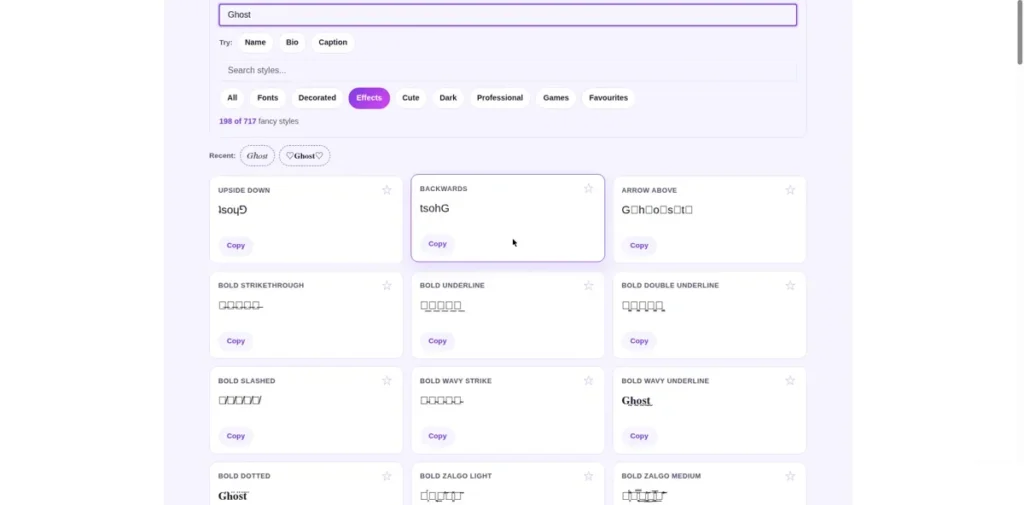Star the Bold Dotted style
1024x505 pixels.
point(387,476)
